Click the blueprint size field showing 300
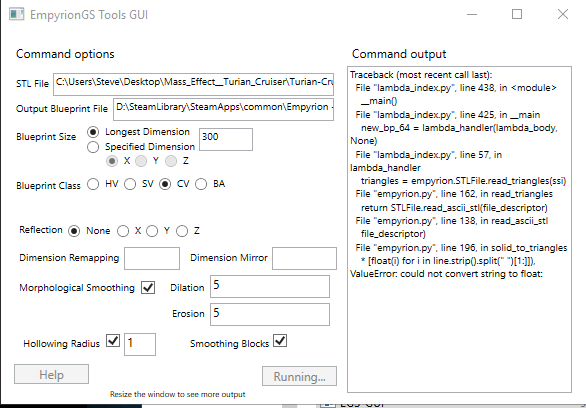The height and width of the screenshot is (408, 586). 226,139
